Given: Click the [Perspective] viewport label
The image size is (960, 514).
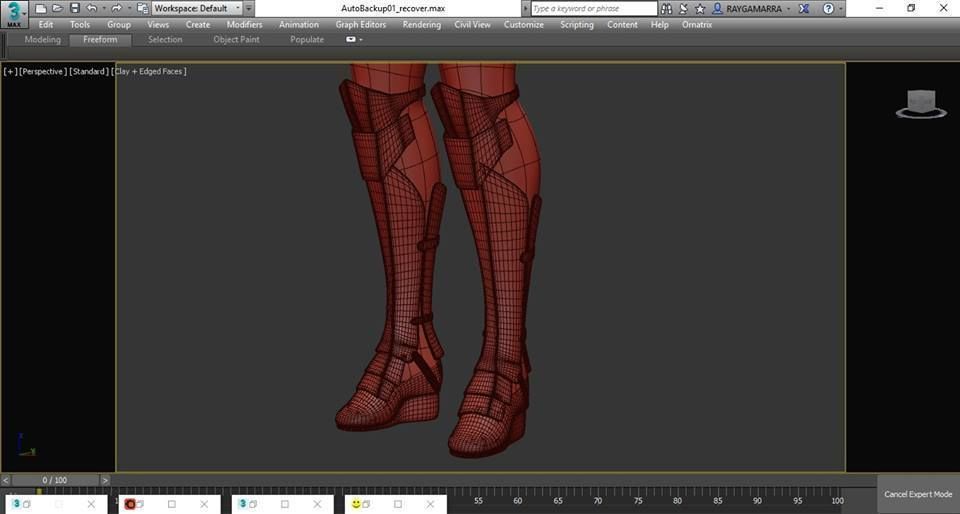Looking at the screenshot, I should pos(42,72).
